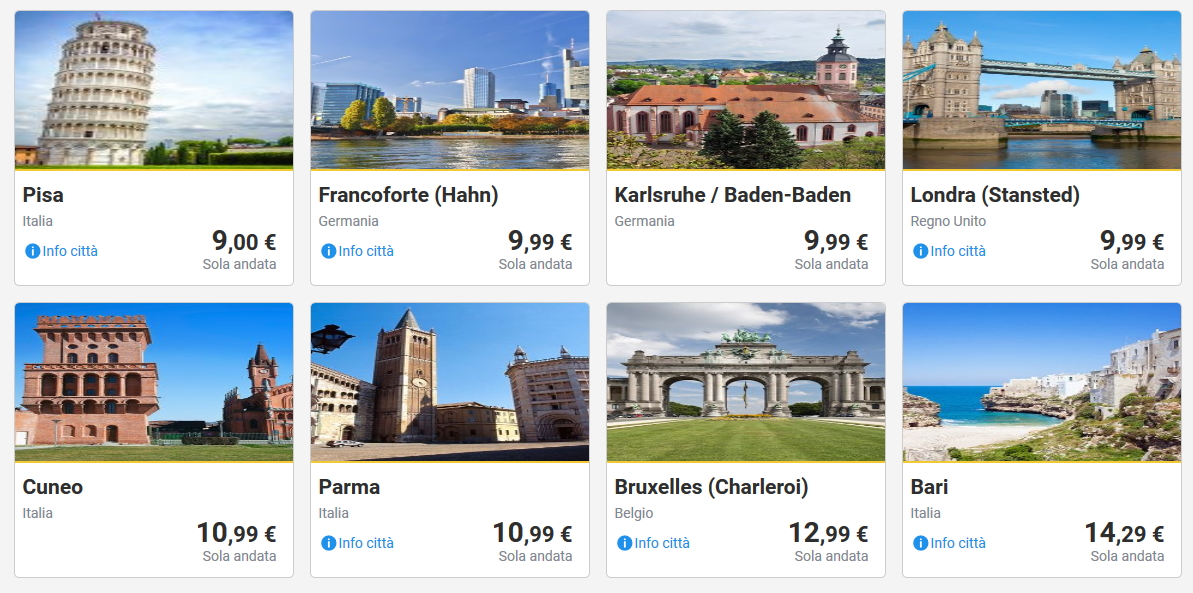Image resolution: width=1193 pixels, height=593 pixels.
Task: Open the London Tower Bridge photo
Action: tap(1042, 90)
